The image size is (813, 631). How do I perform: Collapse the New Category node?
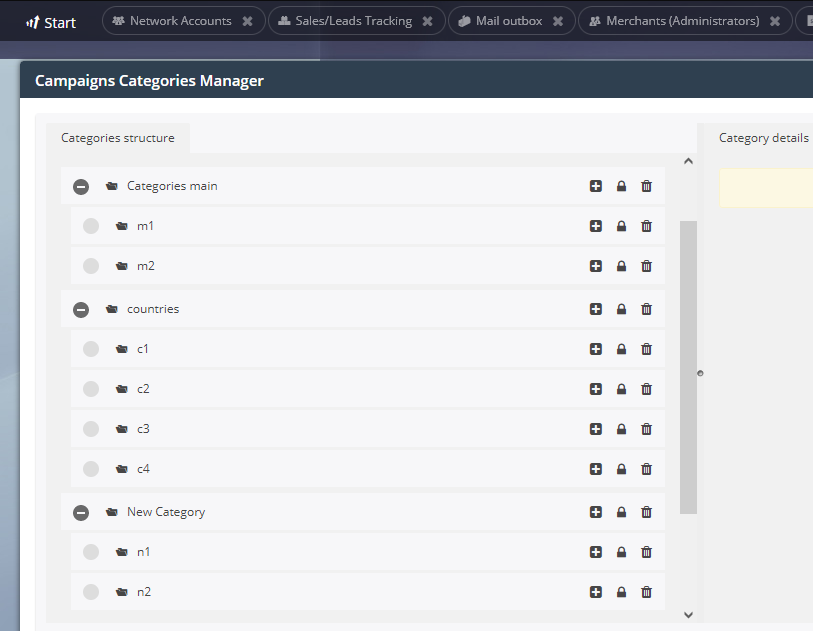[80, 512]
